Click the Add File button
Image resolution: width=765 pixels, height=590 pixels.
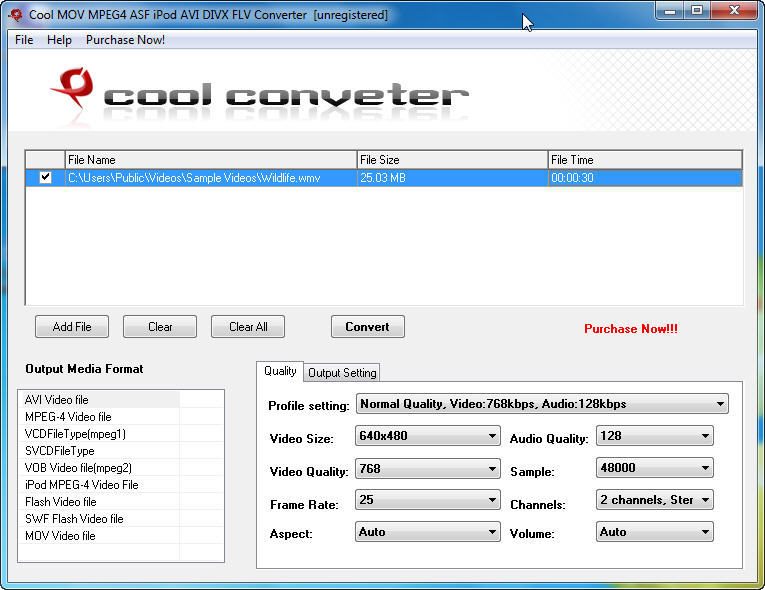[x=72, y=327]
